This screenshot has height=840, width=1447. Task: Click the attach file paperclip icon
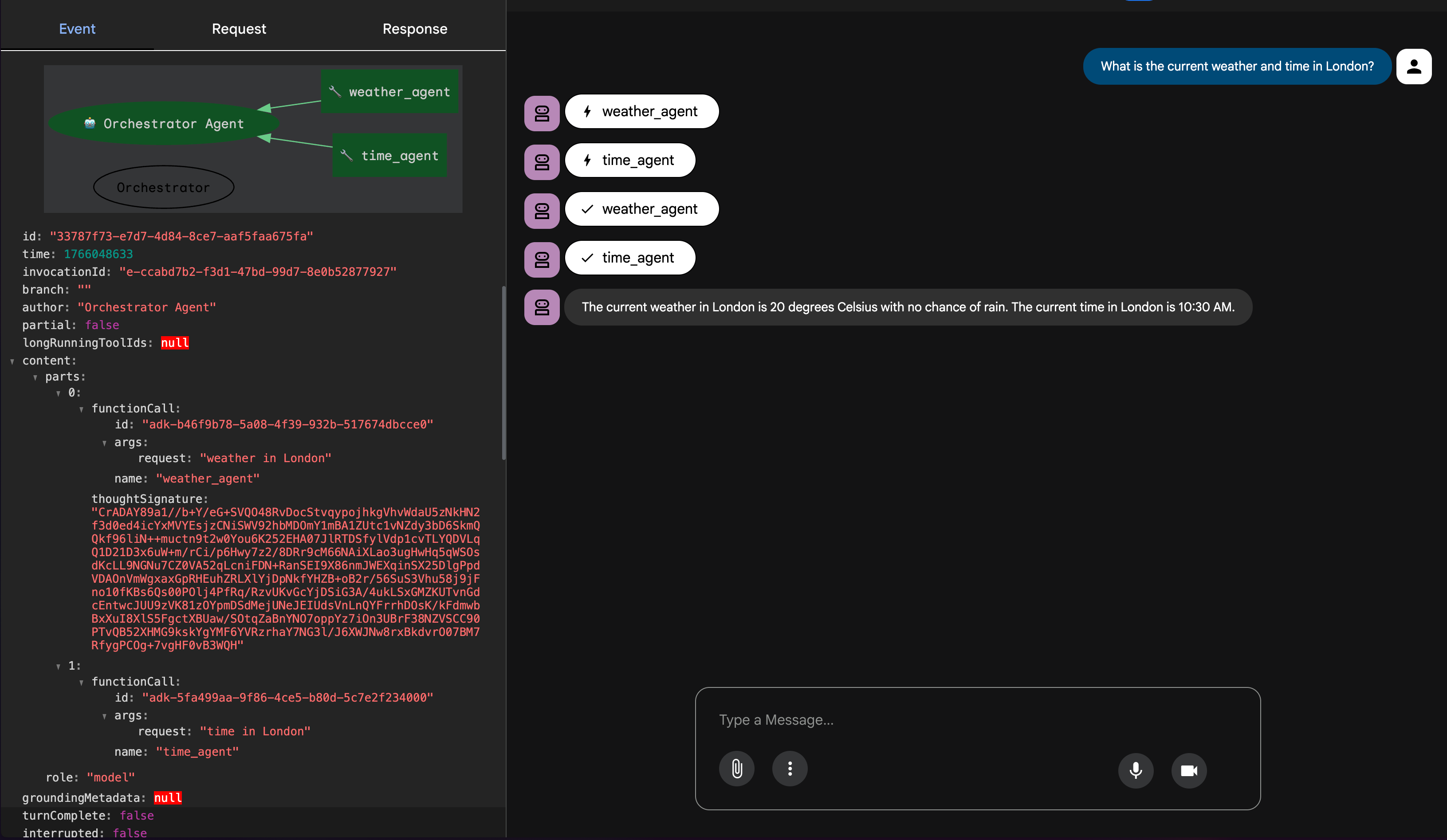pyautogui.click(x=737, y=768)
